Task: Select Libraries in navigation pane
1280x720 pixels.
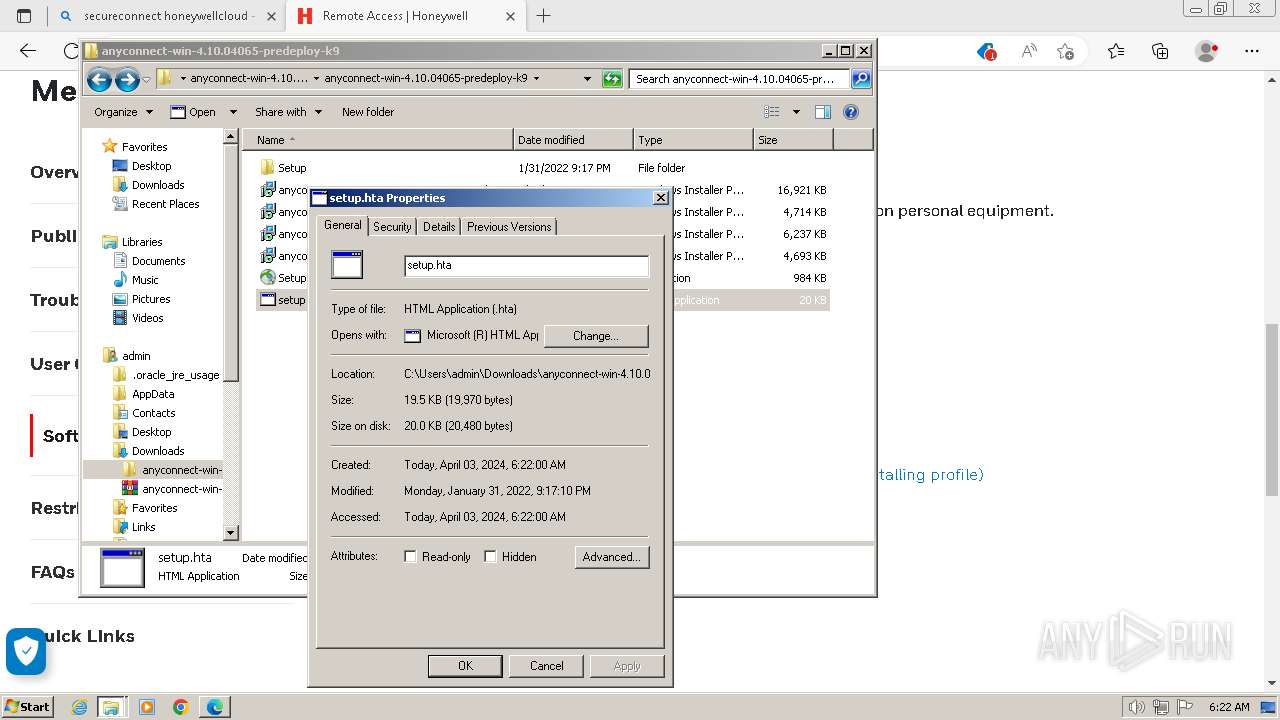Action: click(142, 242)
